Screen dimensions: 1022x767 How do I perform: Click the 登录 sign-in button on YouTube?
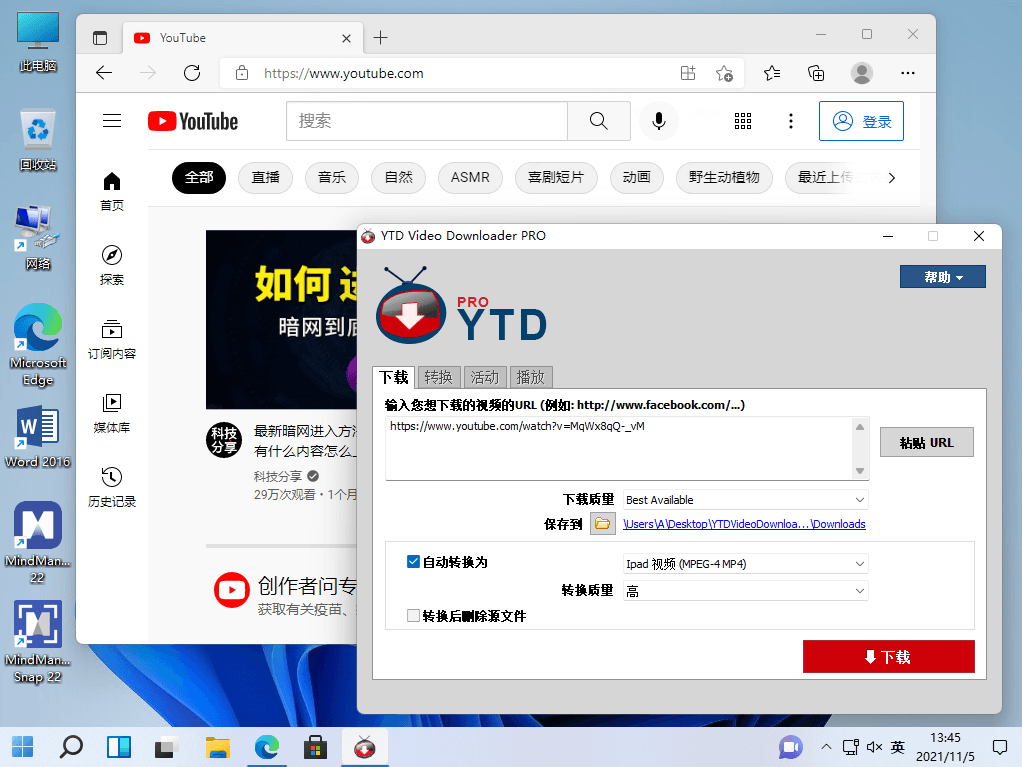862,121
